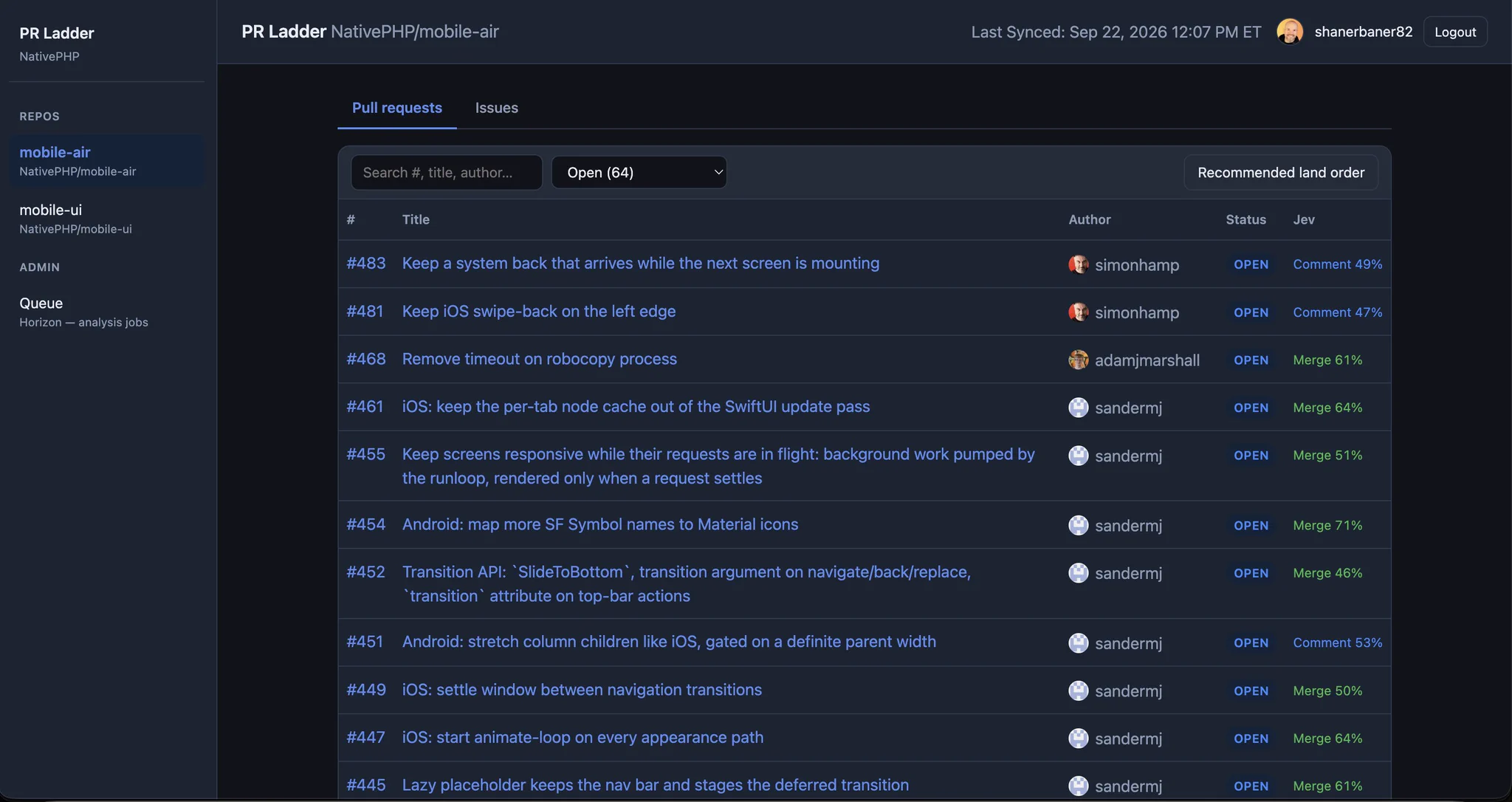This screenshot has height=802, width=1512.
Task: Open "Keep iOS swipe-back on the left edge"
Action: tap(539, 311)
